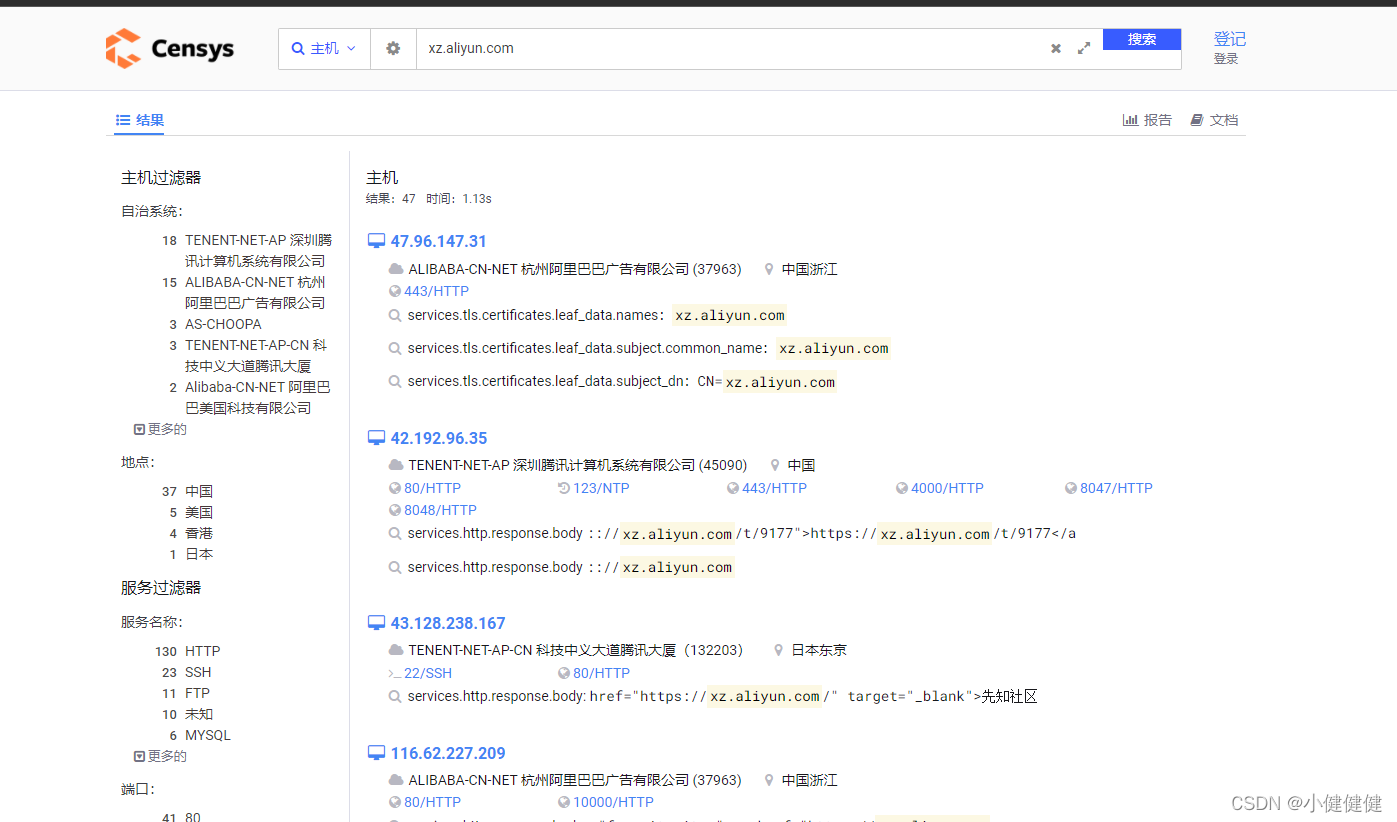Click 443/HTTP service under 42.192.96.35
Screen dimensions: 1397x822
[x=774, y=488]
